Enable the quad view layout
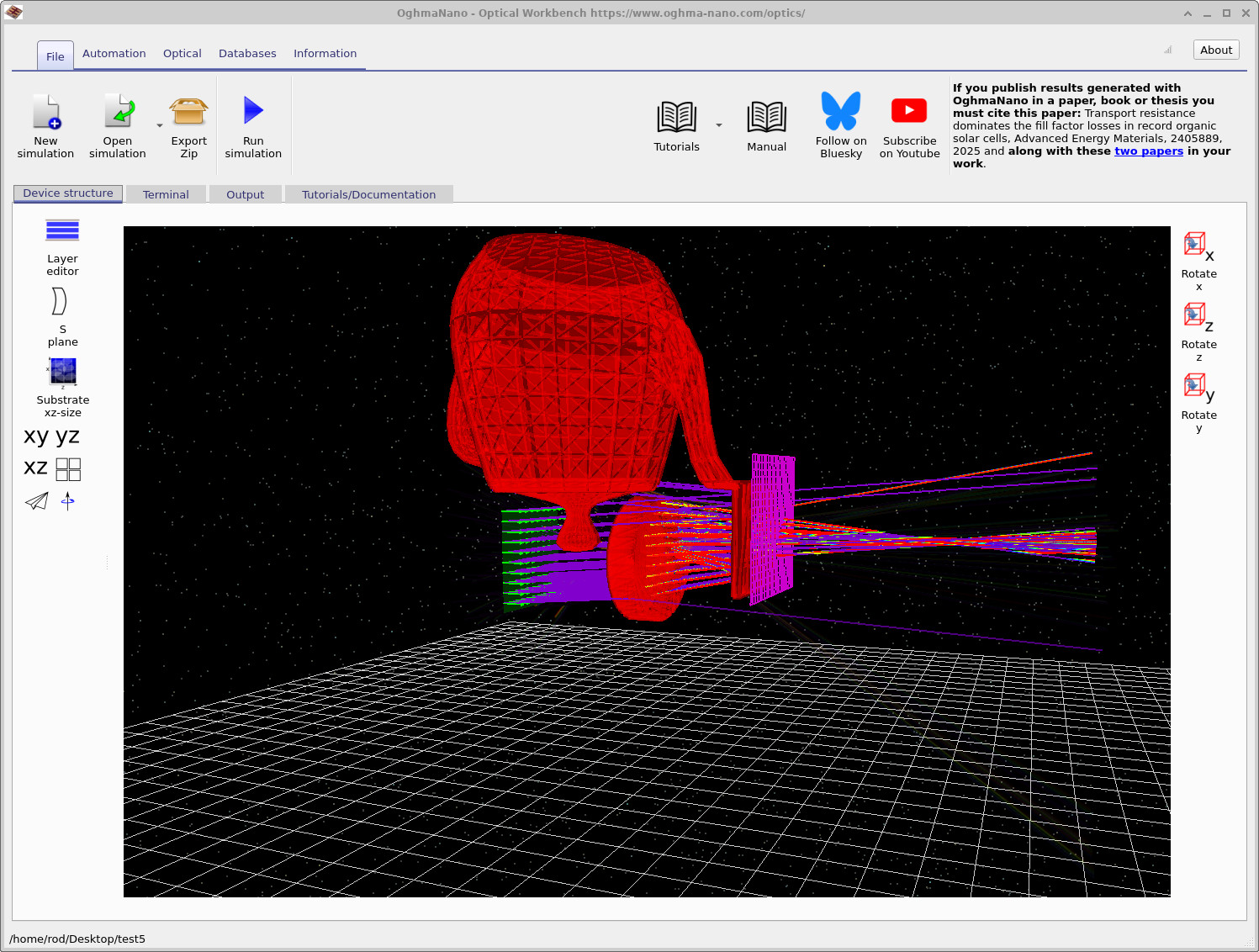Screen dimensions: 1259x952 (67, 468)
